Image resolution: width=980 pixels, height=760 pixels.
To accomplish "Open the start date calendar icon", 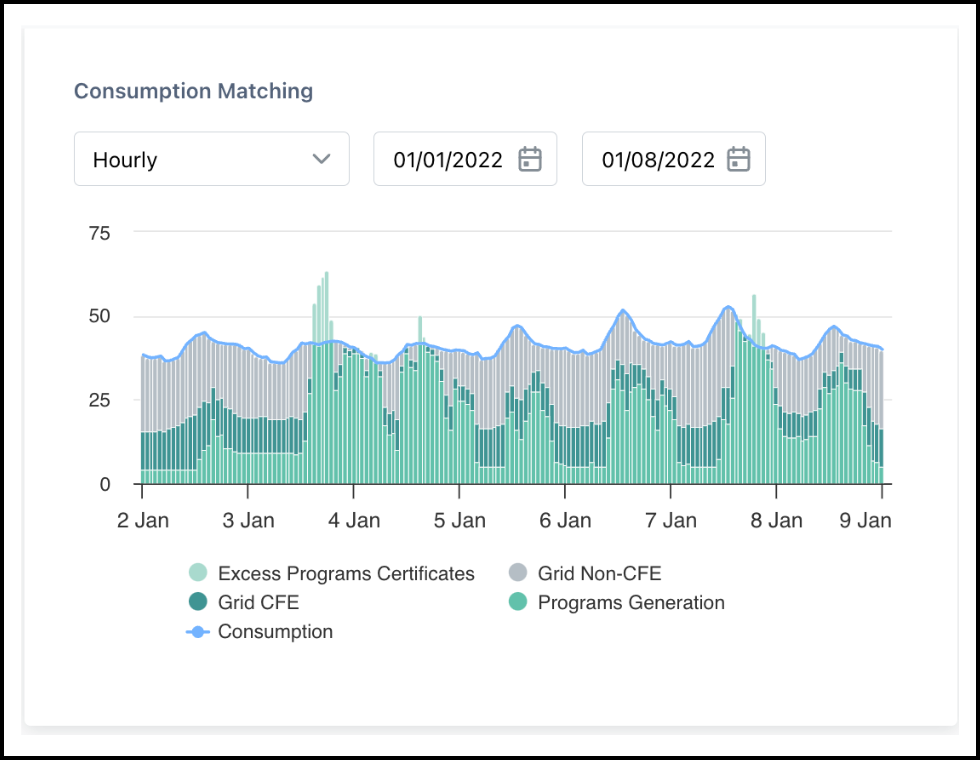I will (x=532, y=158).
